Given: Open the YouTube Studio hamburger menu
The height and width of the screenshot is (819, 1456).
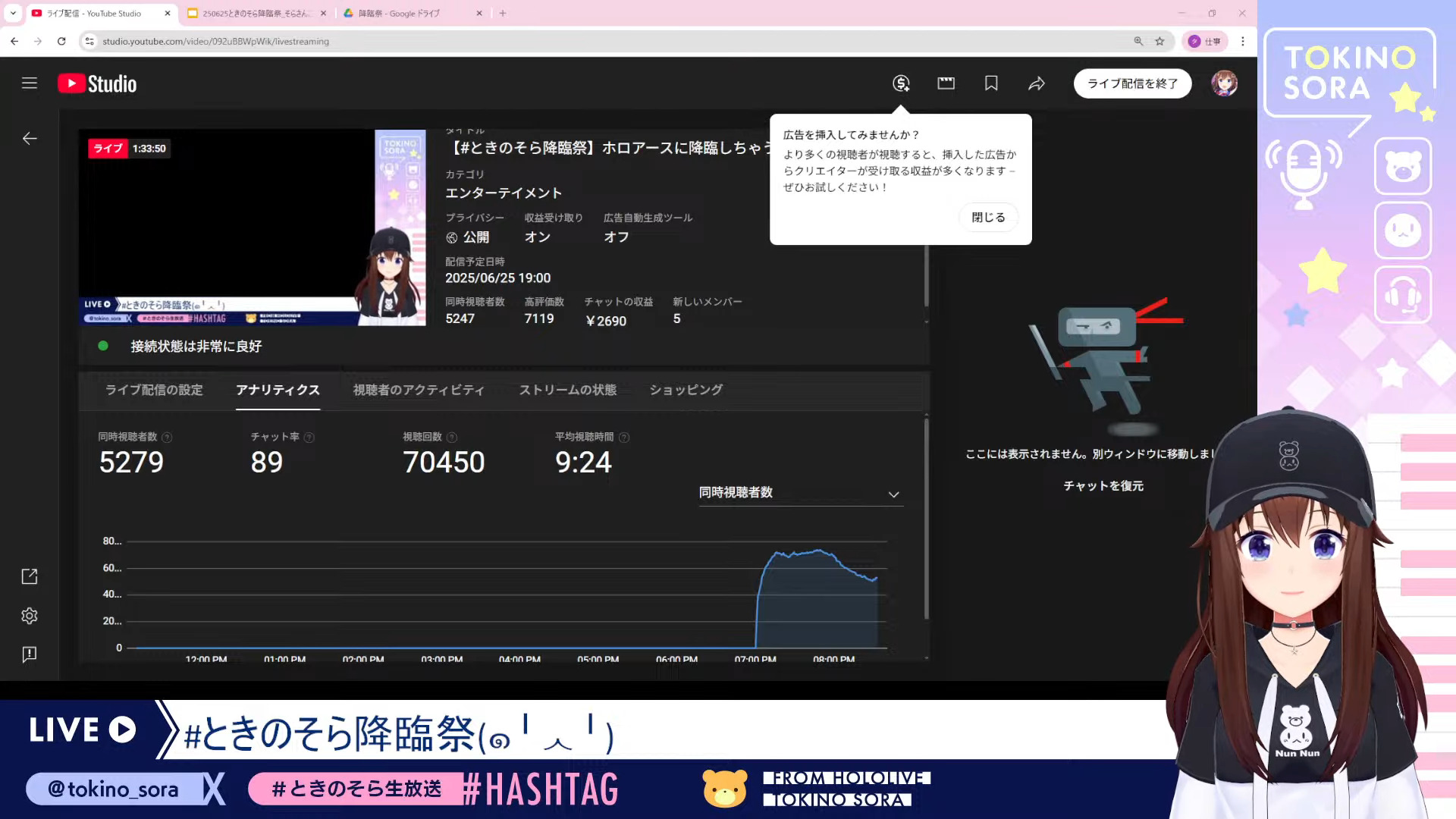Looking at the screenshot, I should pos(30,83).
